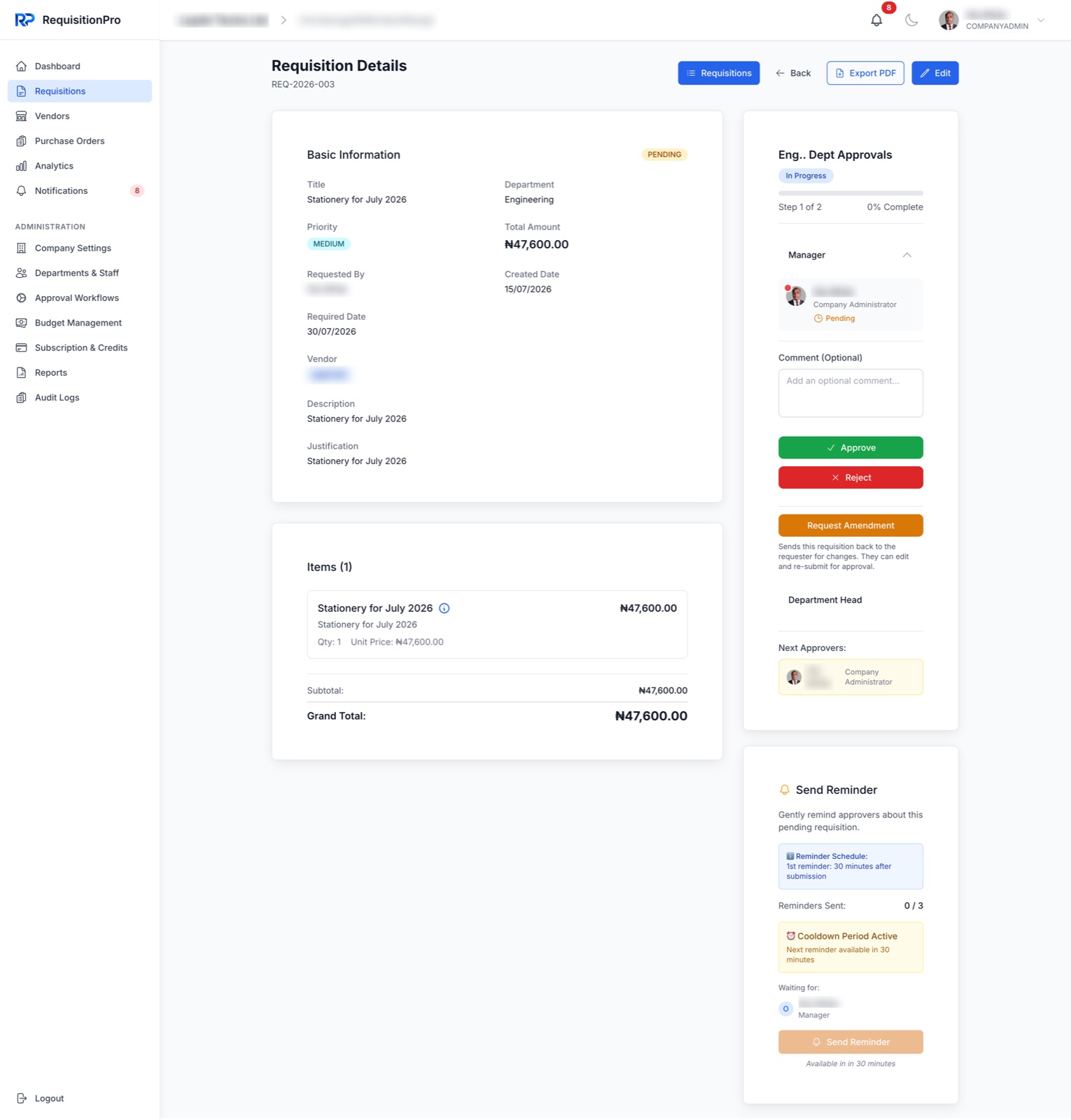This screenshot has height=1120, width=1071.
Task: Expand the Department Head step
Action: (850, 600)
